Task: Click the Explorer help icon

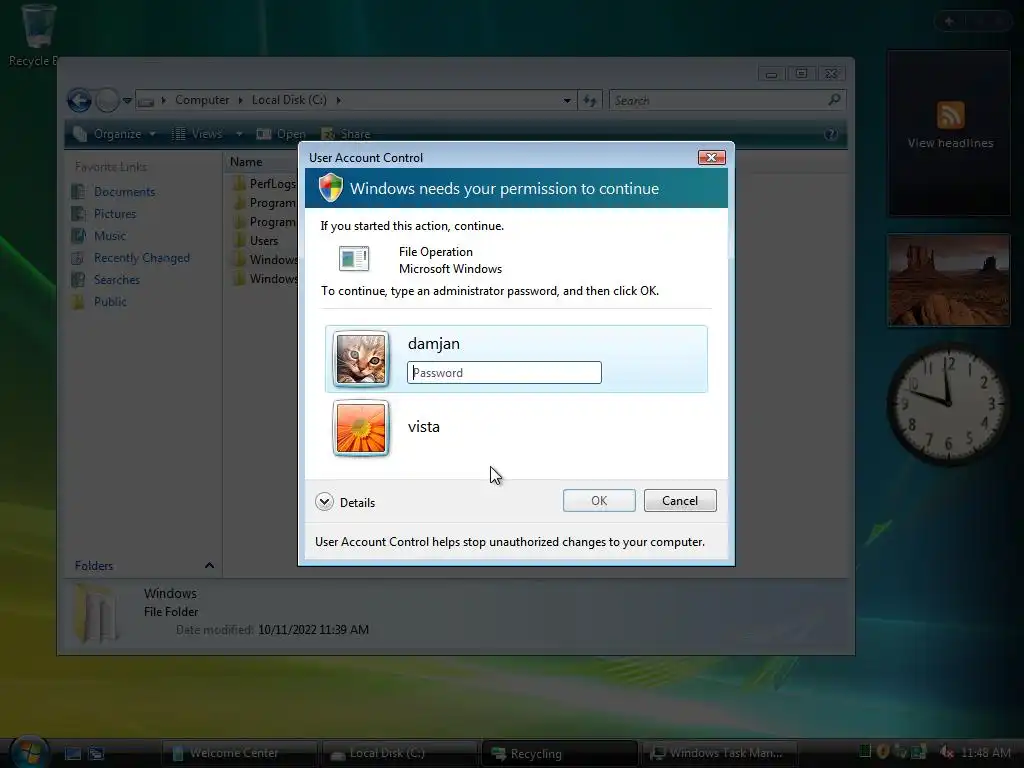Action: click(x=831, y=134)
